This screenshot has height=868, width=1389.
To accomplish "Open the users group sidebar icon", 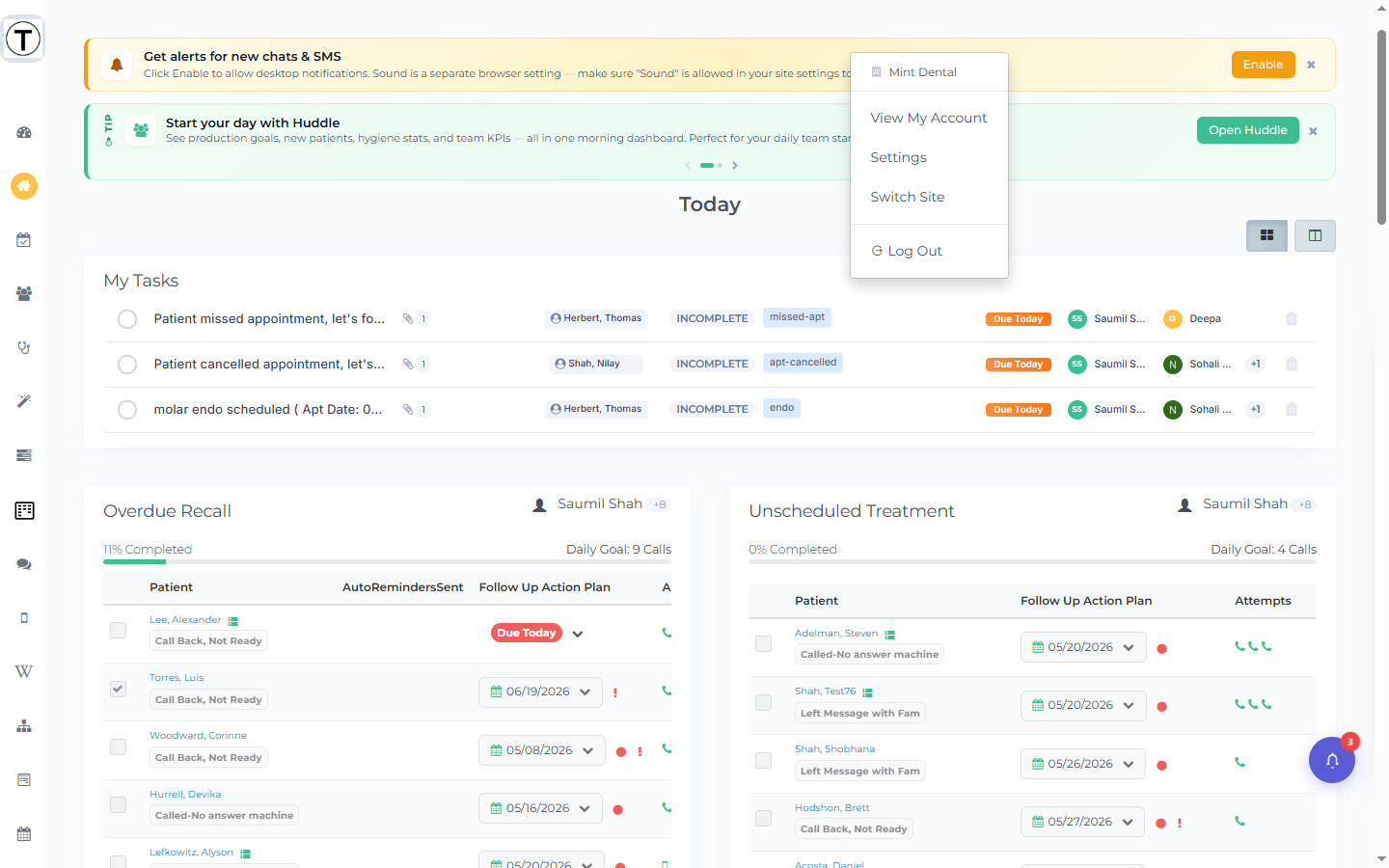I will point(24,294).
